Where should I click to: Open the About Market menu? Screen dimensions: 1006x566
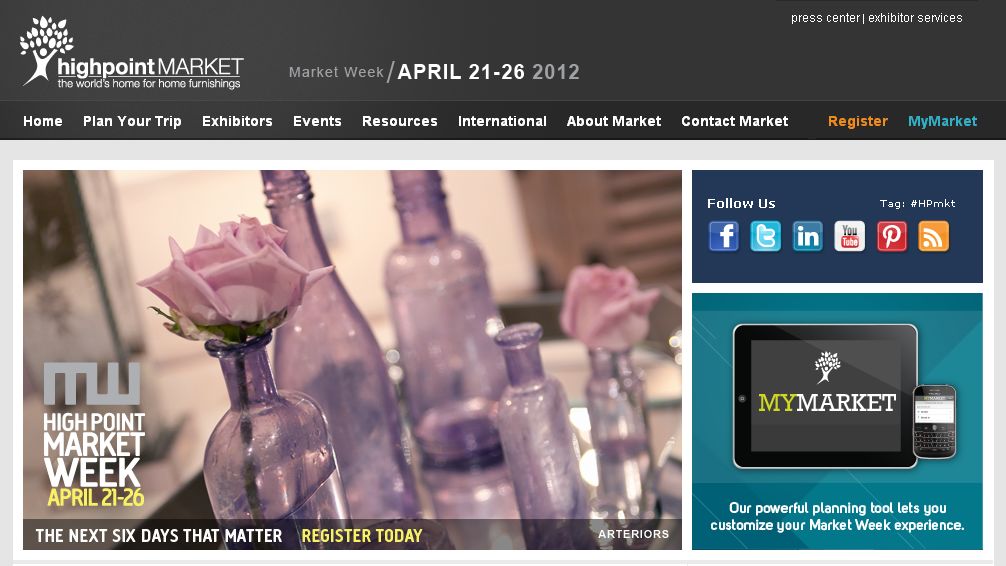click(614, 121)
